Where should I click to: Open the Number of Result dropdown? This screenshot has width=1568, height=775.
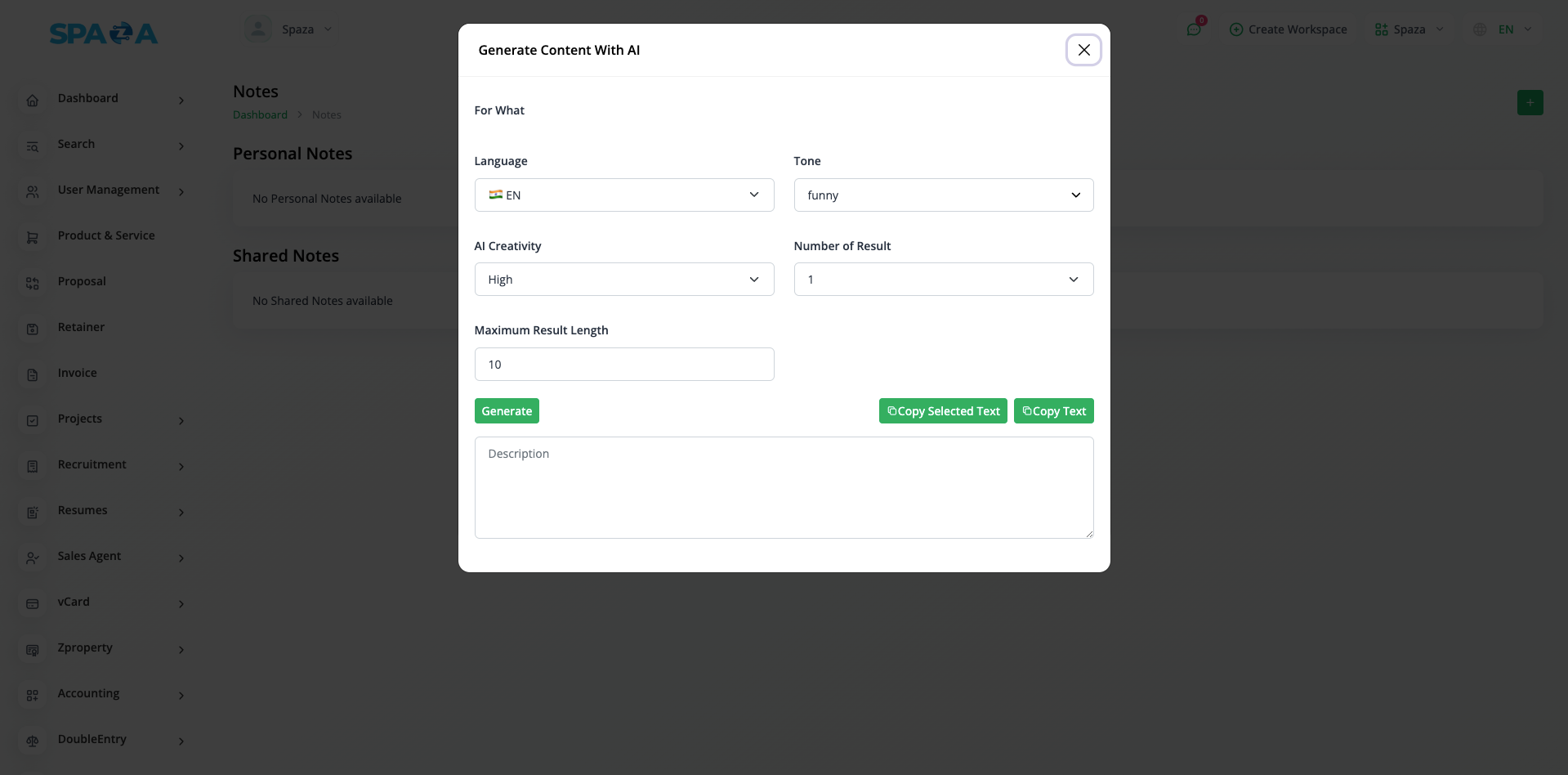click(x=943, y=280)
